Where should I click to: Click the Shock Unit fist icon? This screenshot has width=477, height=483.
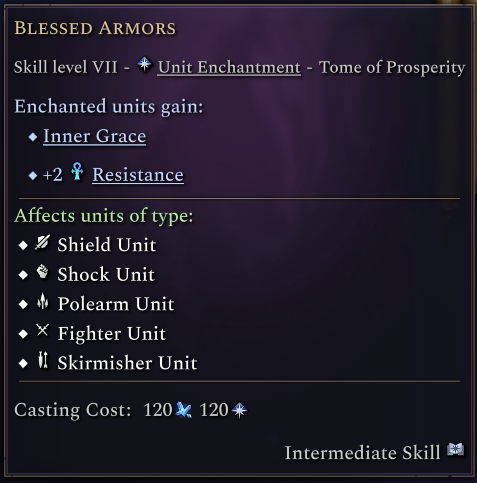[x=43, y=272]
